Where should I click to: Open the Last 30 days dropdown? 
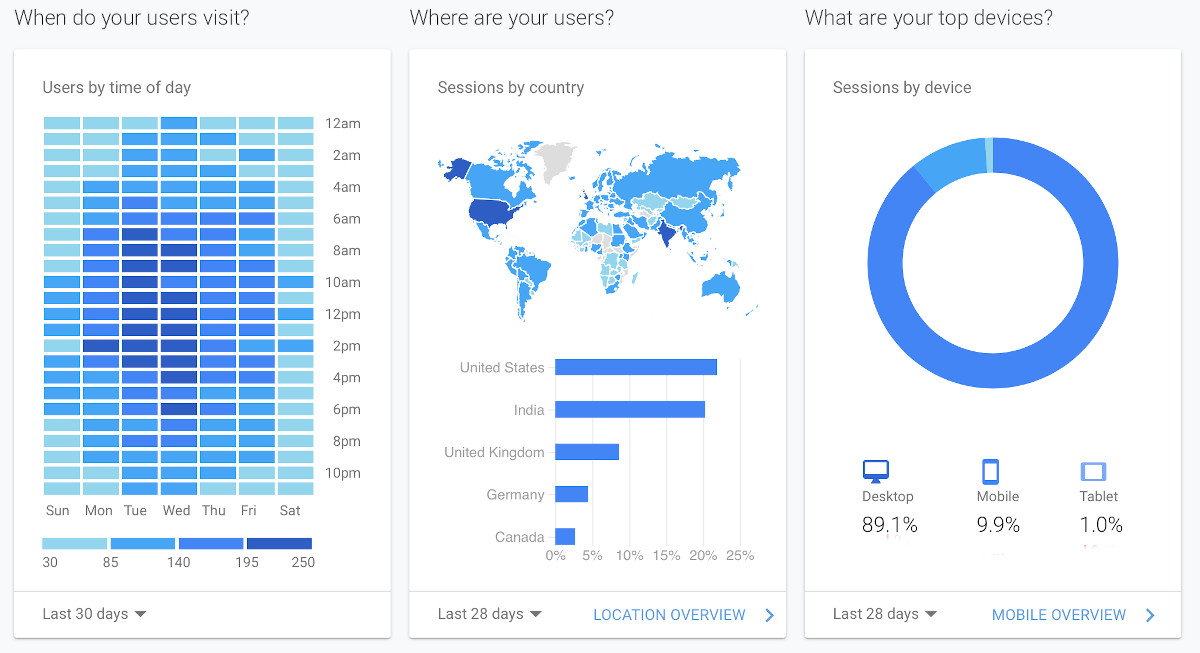[x=94, y=614]
